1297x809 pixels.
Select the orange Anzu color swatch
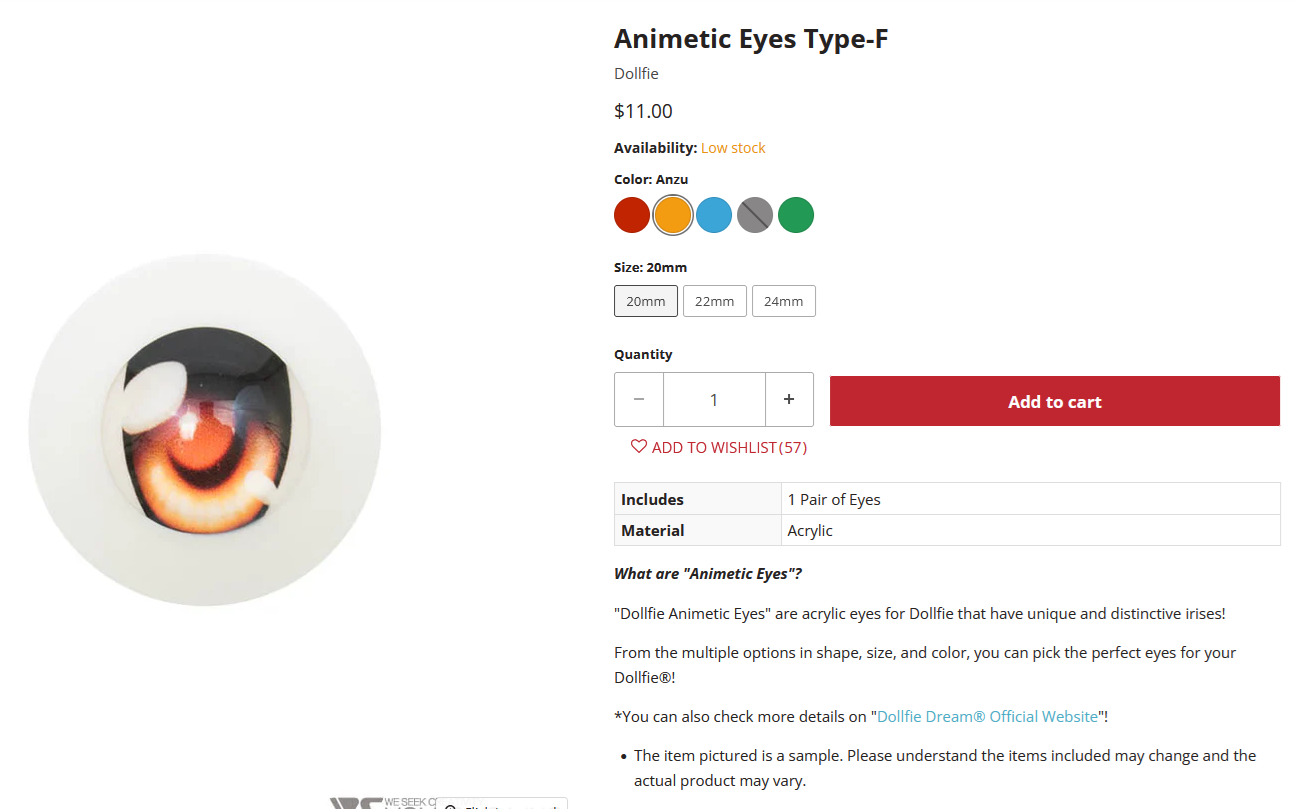[673, 215]
